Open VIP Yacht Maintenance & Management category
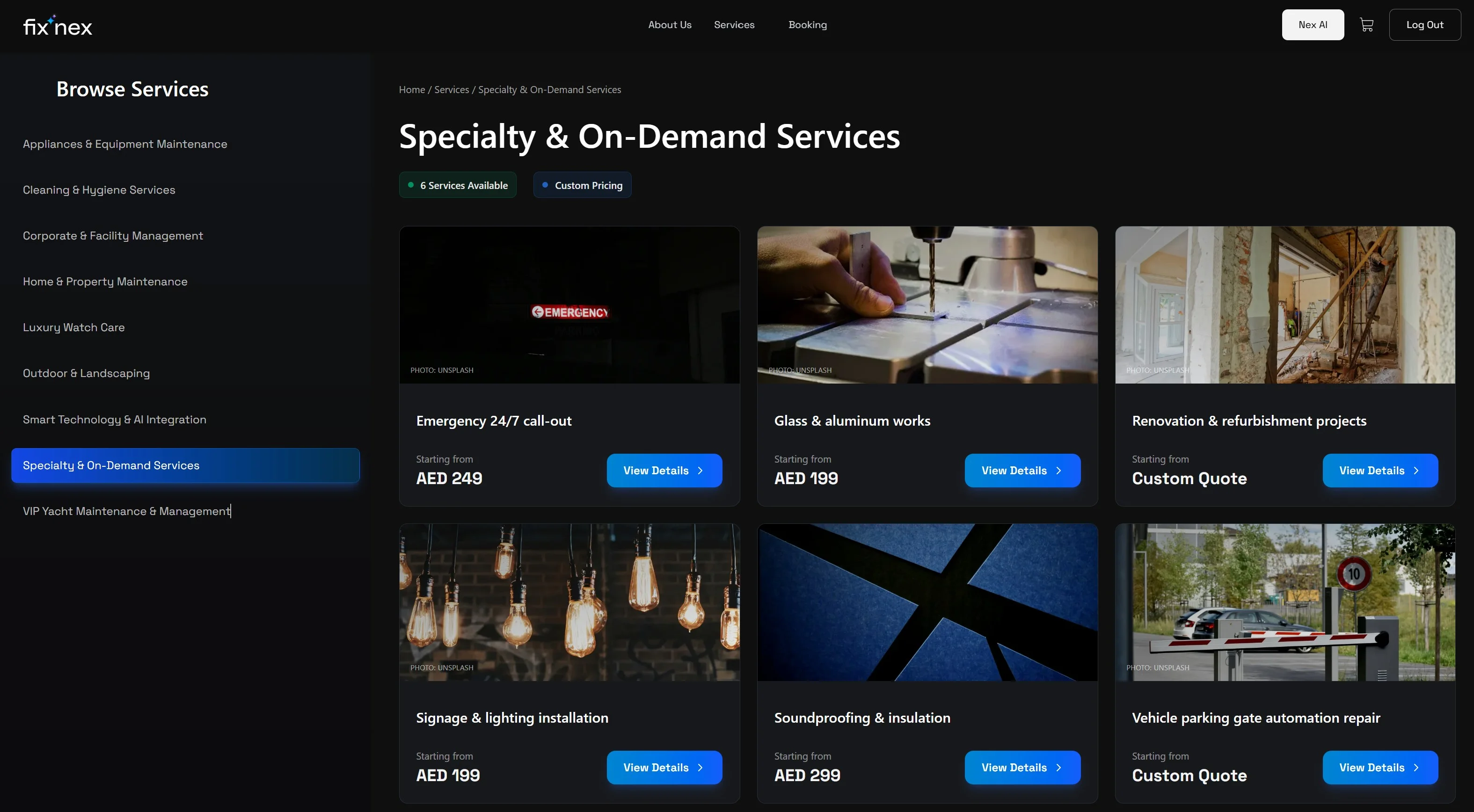 tap(126, 511)
